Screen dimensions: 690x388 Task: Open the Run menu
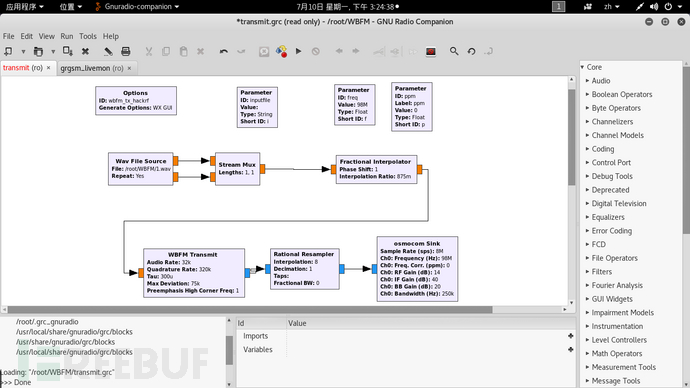pos(67,37)
